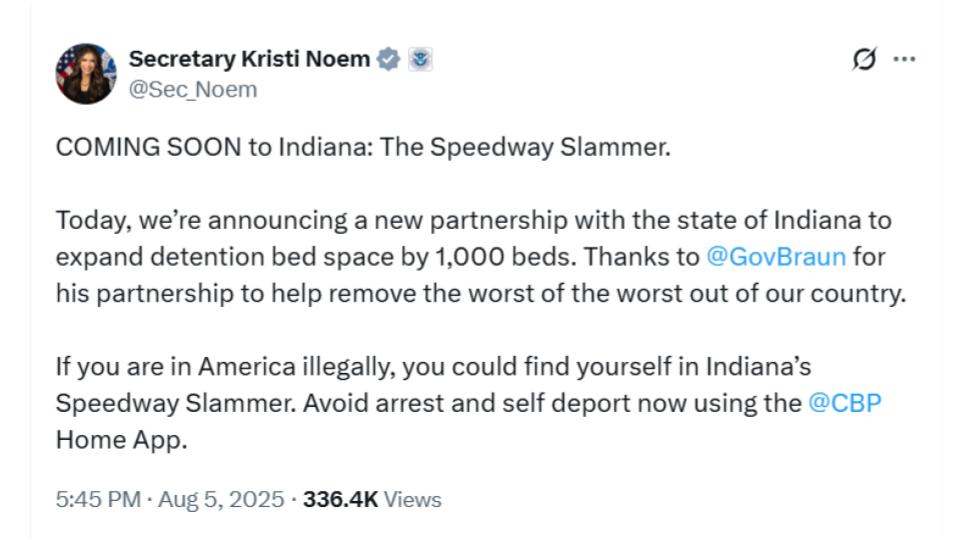Viewport: 960px width, 540px height.
Task: Click the "Secretary Kristi Noem" display name
Action: tap(249, 60)
